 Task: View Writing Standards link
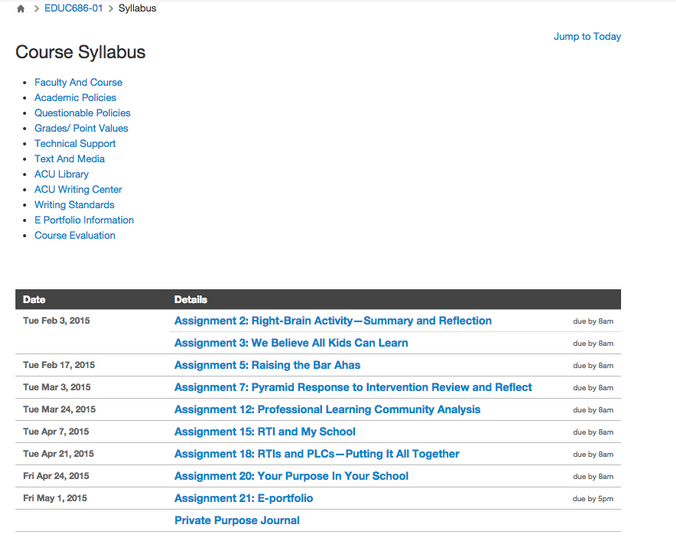tap(74, 205)
